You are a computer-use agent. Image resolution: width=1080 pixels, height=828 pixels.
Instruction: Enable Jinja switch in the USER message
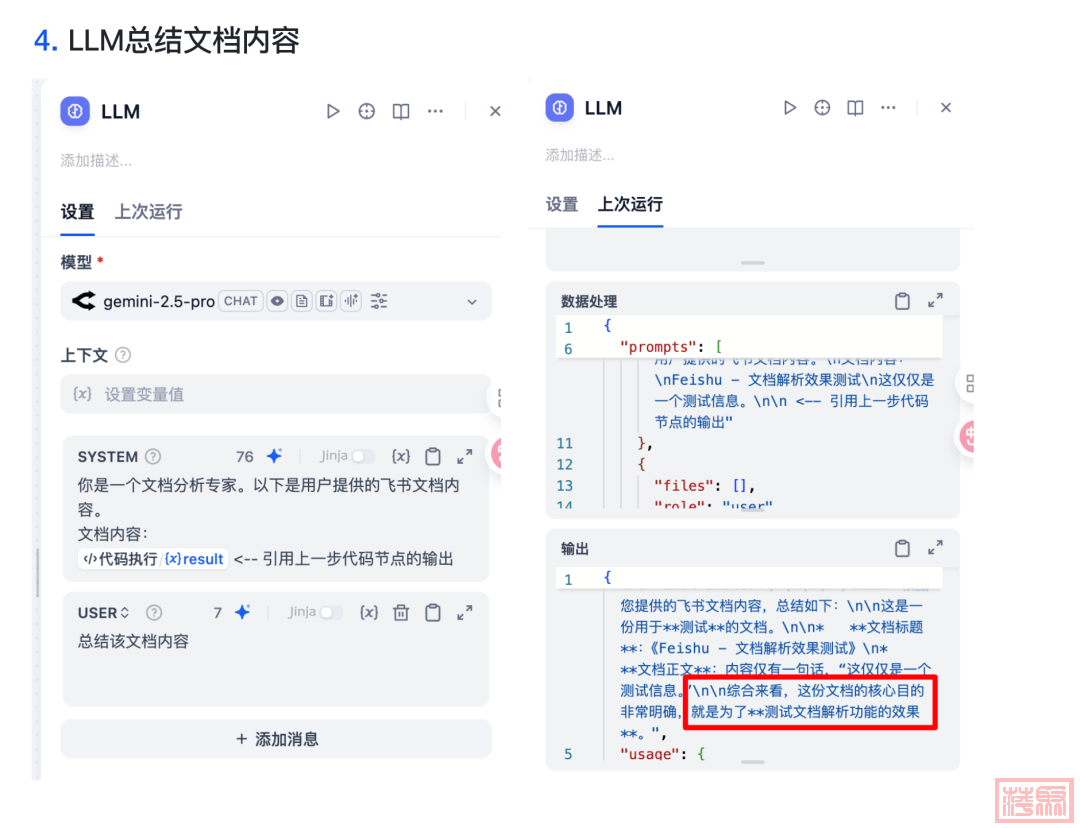pyautogui.click(x=330, y=613)
